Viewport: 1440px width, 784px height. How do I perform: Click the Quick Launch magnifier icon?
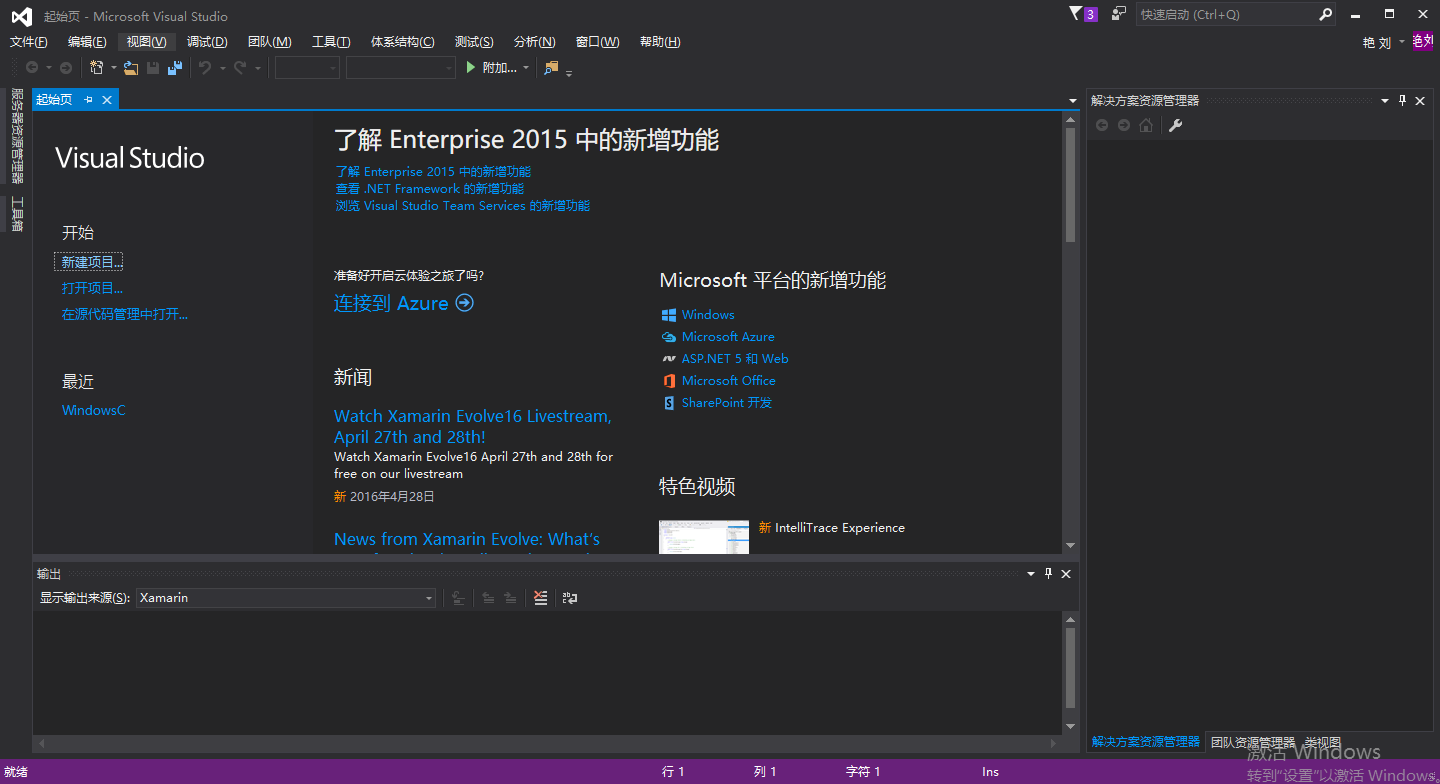(1325, 14)
